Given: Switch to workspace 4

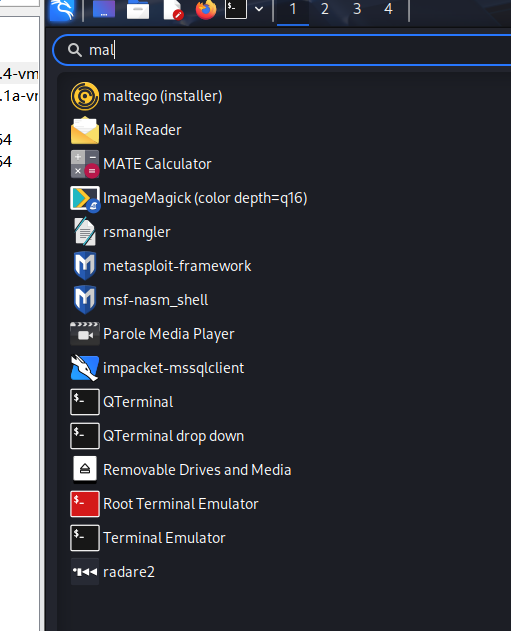Looking at the screenshot, I should pos(388,9).
